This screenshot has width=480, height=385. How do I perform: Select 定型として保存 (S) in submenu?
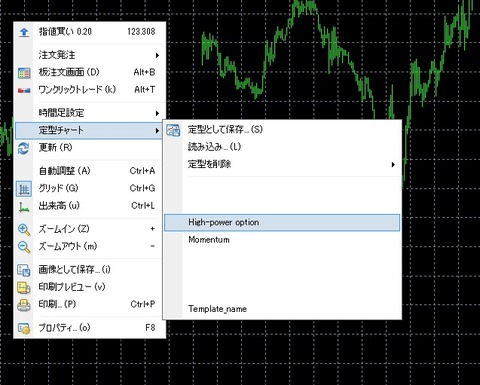tap(282, 130)
